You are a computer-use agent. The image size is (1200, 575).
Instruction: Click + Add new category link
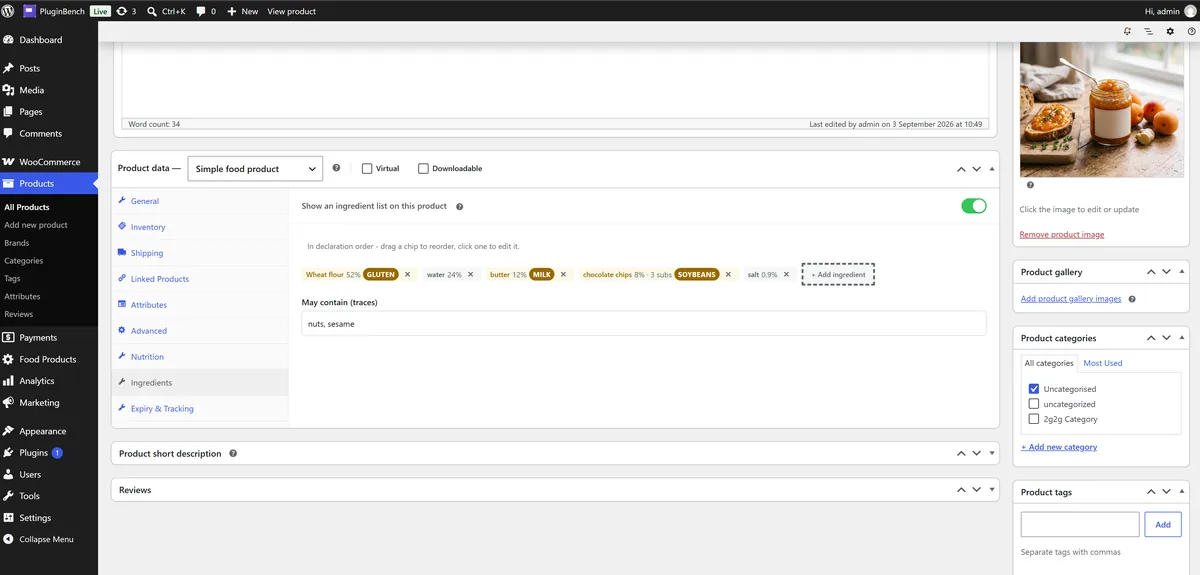pos(1059,447)
